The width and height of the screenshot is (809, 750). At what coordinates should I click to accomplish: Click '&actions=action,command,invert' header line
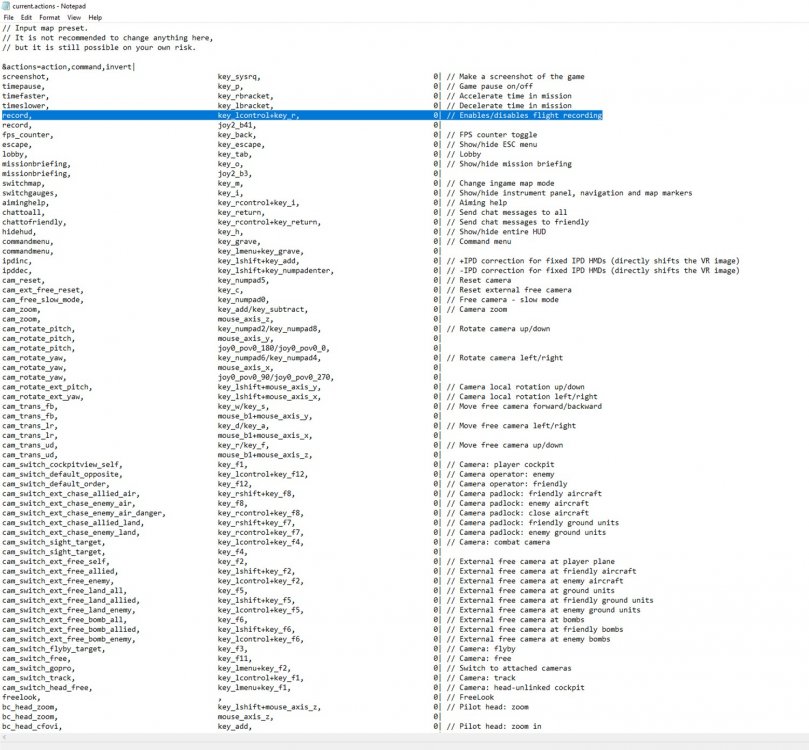coord(68,67)
